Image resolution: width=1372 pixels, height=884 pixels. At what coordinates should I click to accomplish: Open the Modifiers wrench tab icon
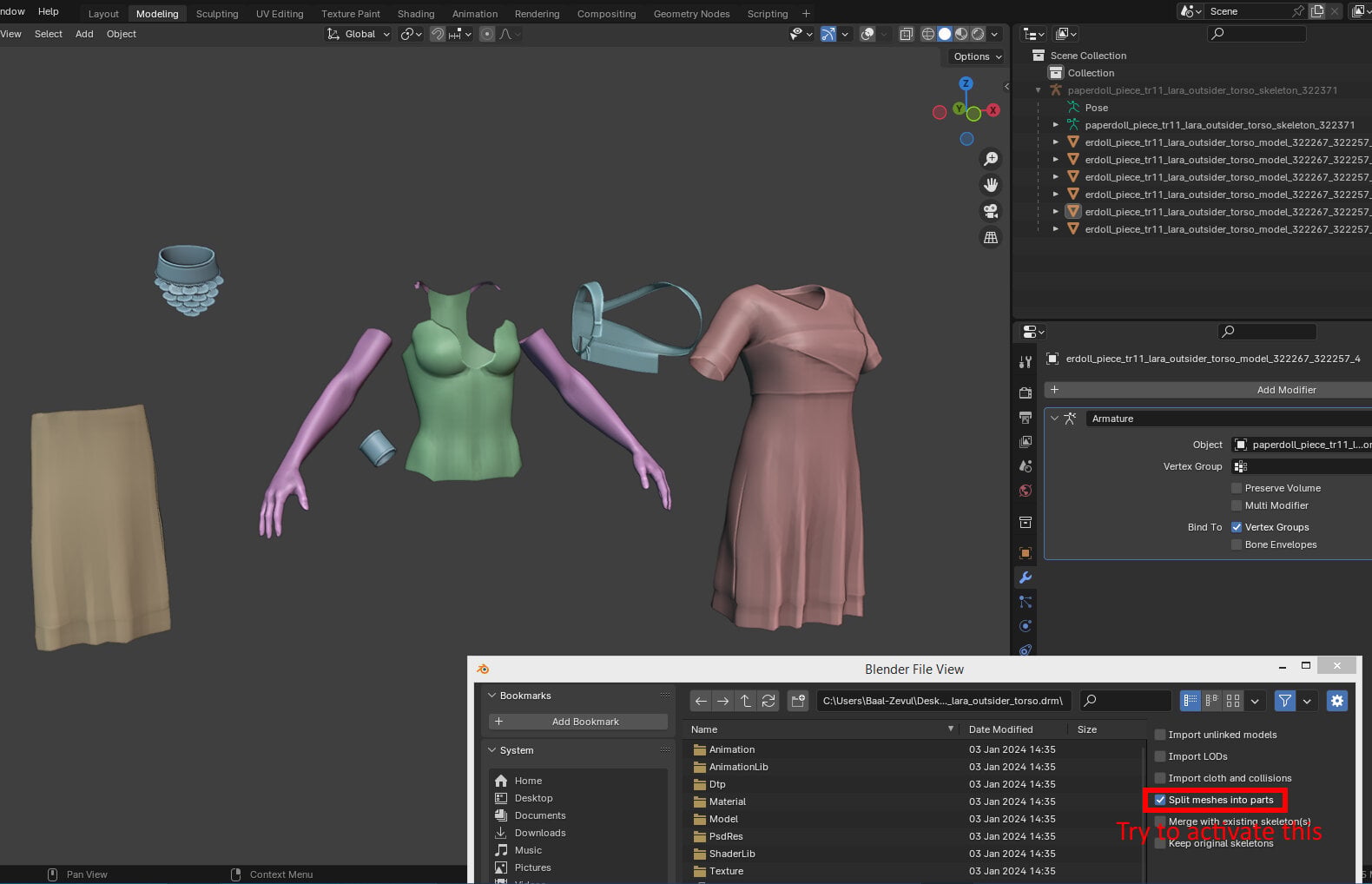[x=1026, y=577]
